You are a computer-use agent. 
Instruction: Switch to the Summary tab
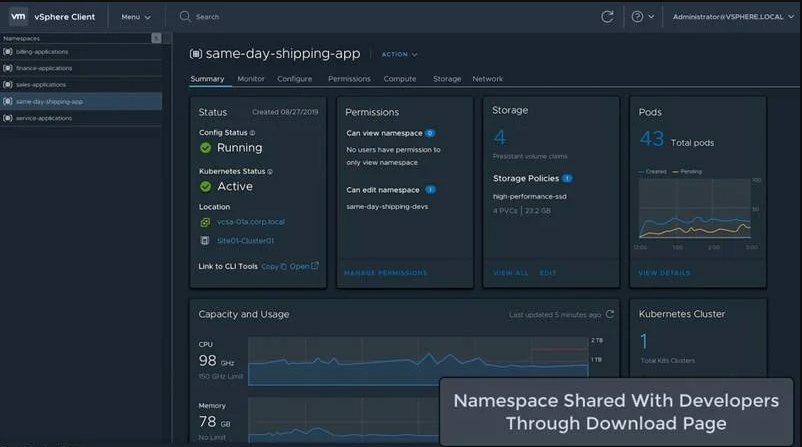pos(207,79)
